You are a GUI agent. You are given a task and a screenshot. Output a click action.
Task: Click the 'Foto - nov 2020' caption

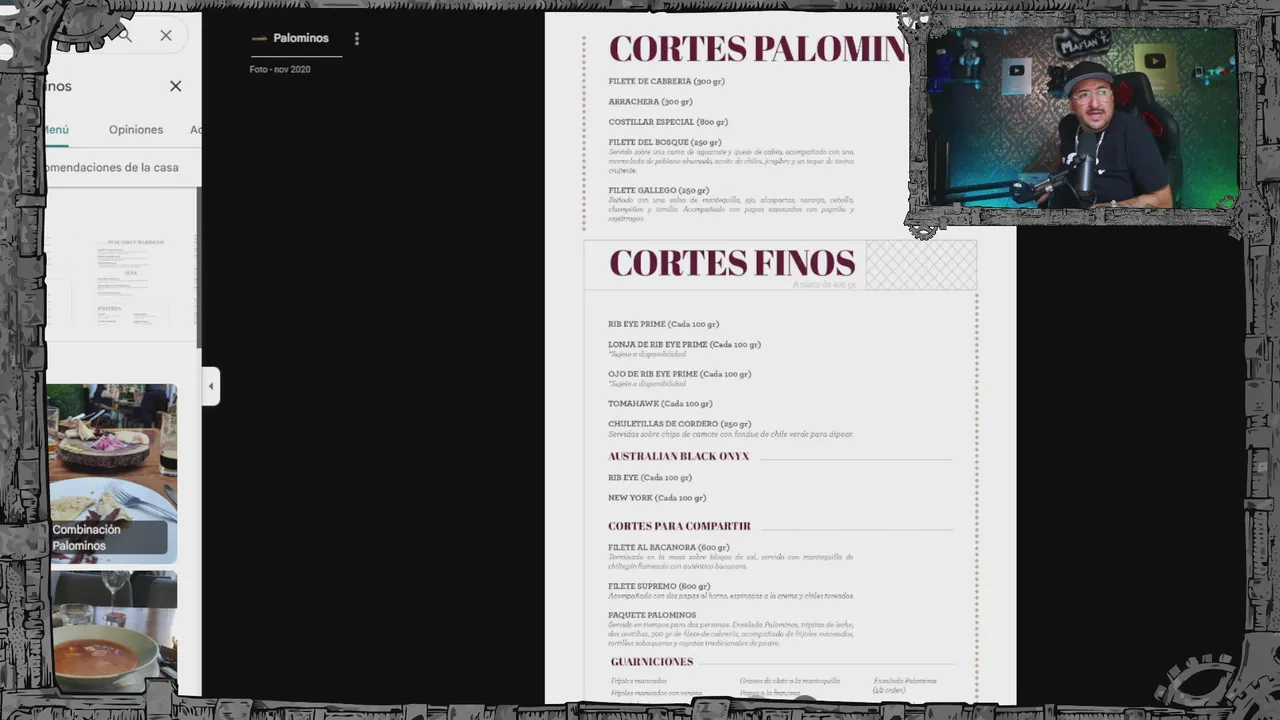280,69
